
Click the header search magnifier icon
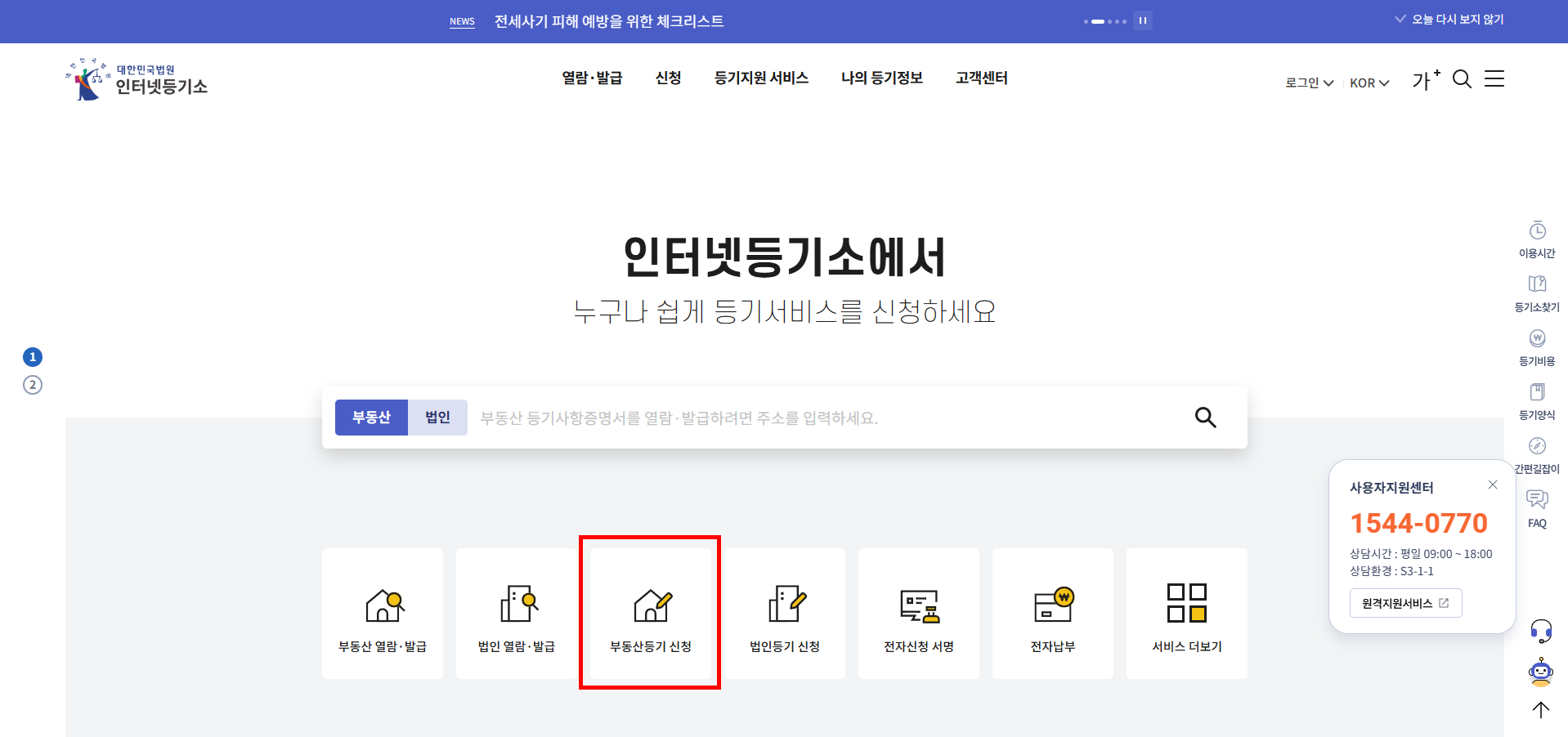click(x=1462, y=79)
